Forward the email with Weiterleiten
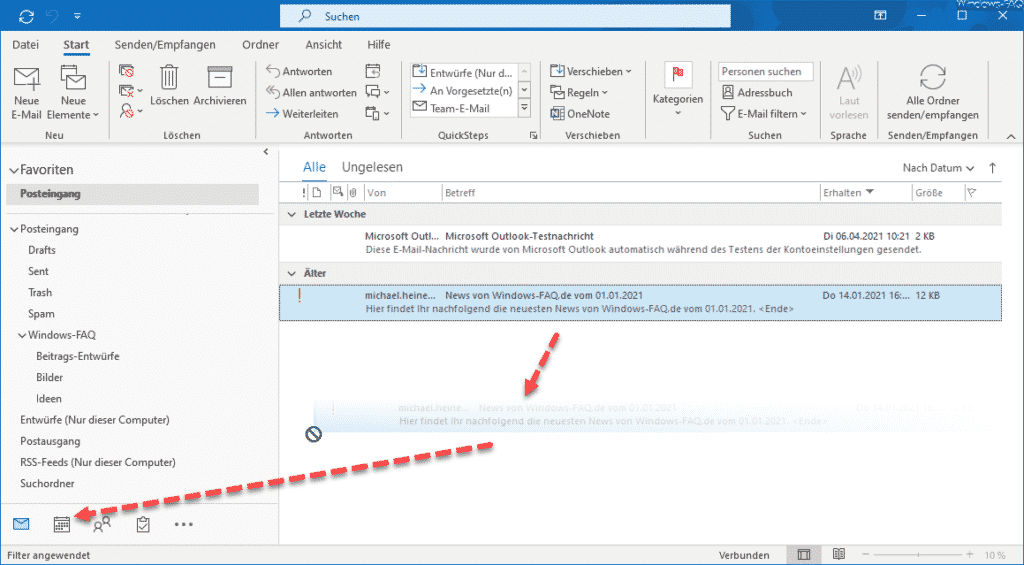 [x=302, y=113]
